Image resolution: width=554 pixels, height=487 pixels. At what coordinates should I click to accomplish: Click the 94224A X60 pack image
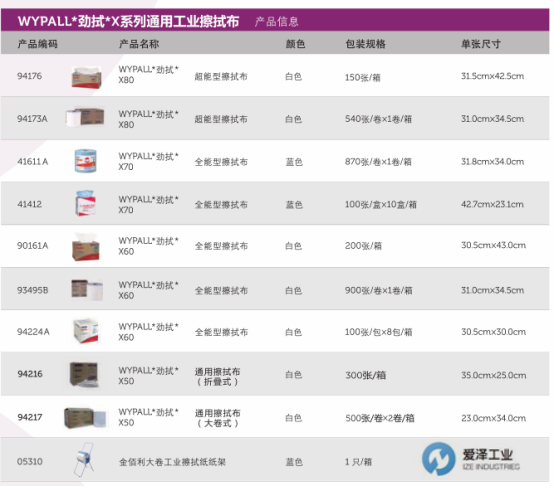tap(85, 330)
